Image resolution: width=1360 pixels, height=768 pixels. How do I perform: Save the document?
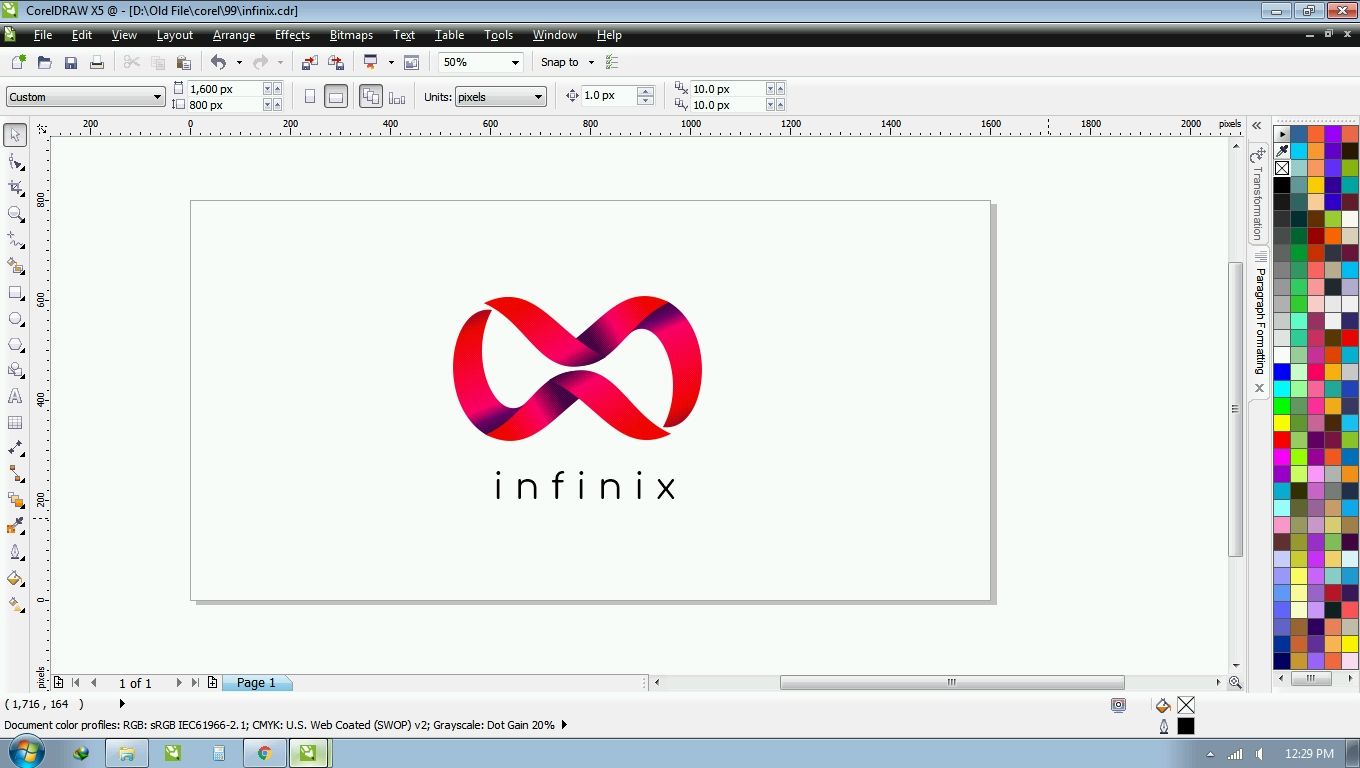click(70, 62)
